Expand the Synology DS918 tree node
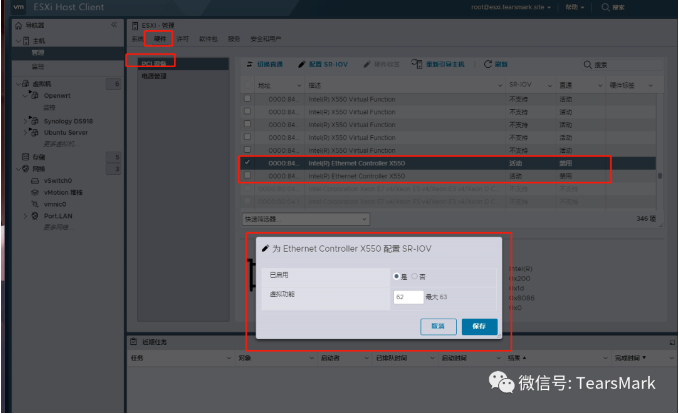 pyautogui.click(x=25, y=121)
